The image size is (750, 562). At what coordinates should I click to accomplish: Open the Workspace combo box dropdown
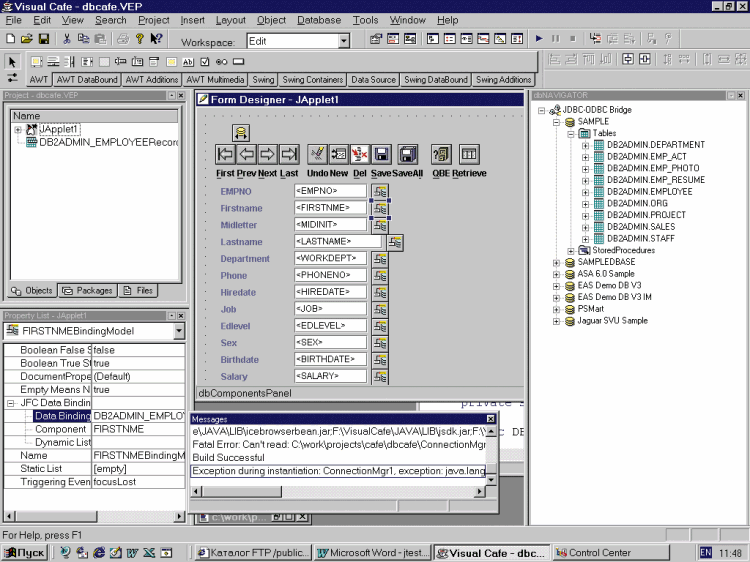pos(344,41)
